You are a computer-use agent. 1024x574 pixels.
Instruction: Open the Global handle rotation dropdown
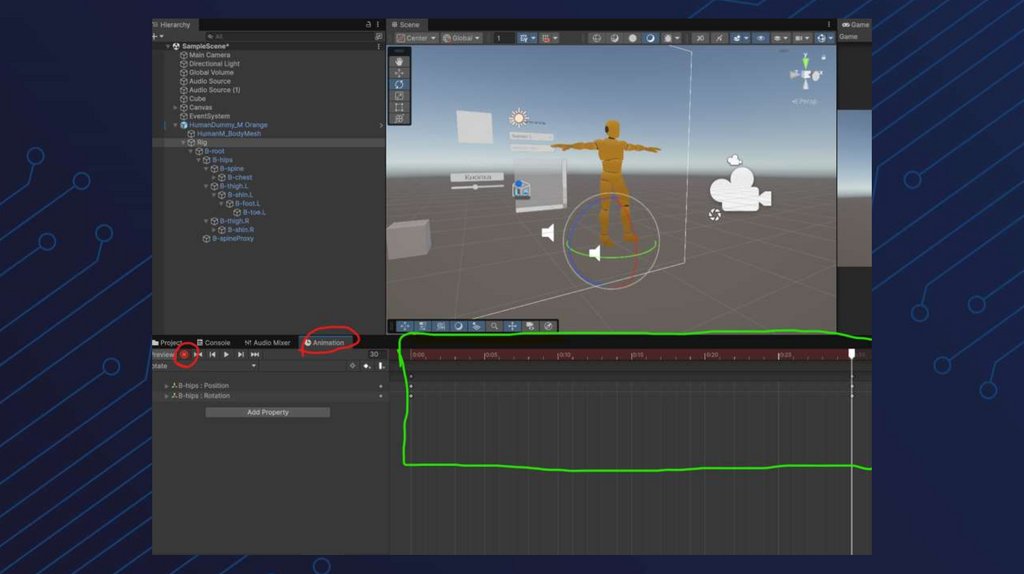click(462, 38)
